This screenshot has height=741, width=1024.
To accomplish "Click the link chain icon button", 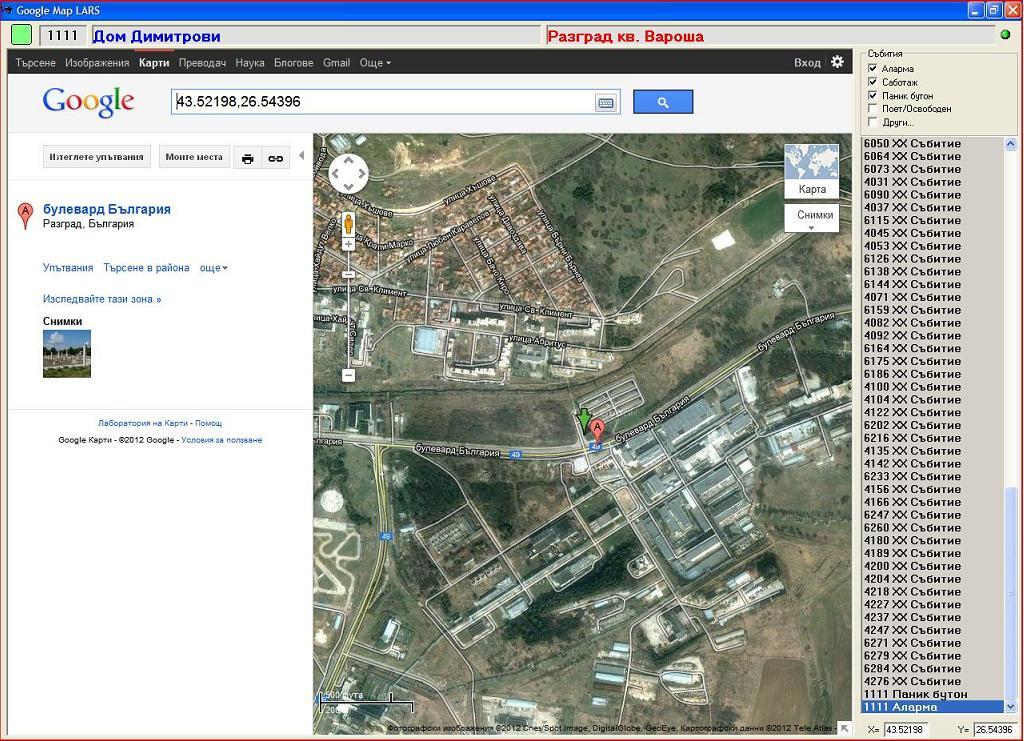I will (x=276, y=157).
